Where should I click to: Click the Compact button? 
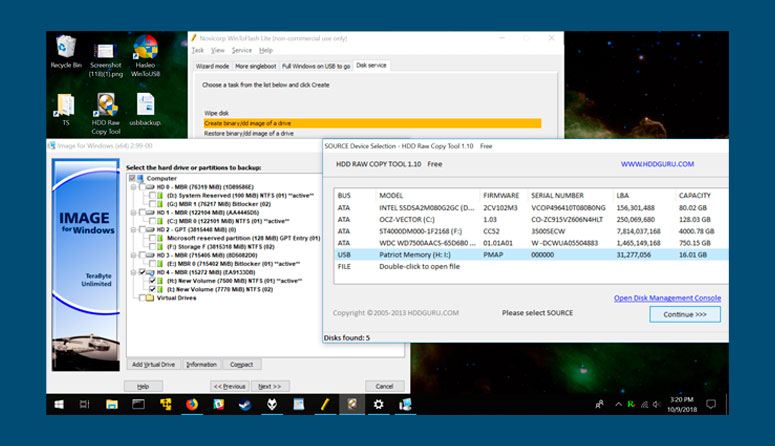(242, 364)
